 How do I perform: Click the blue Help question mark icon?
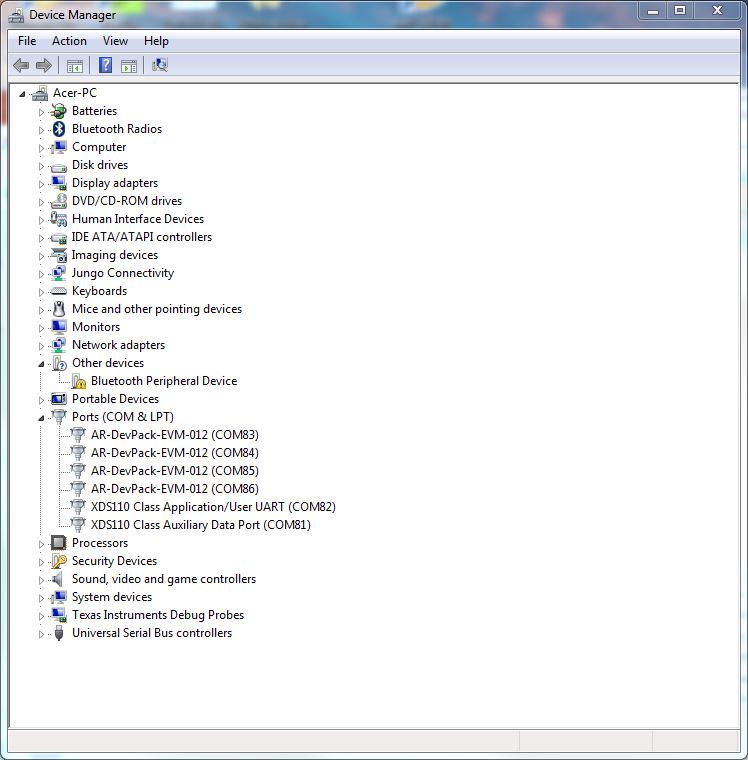105,65
